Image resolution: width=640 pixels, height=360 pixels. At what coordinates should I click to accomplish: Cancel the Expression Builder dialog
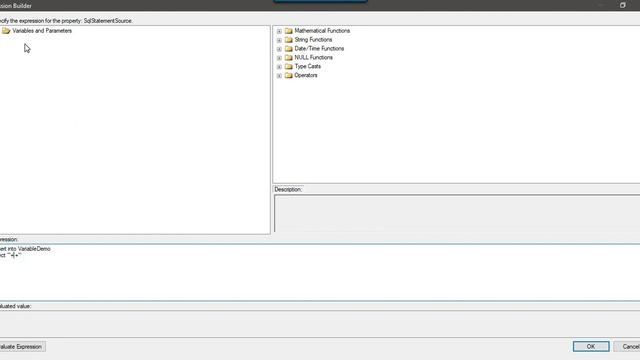tap(627, 347)
